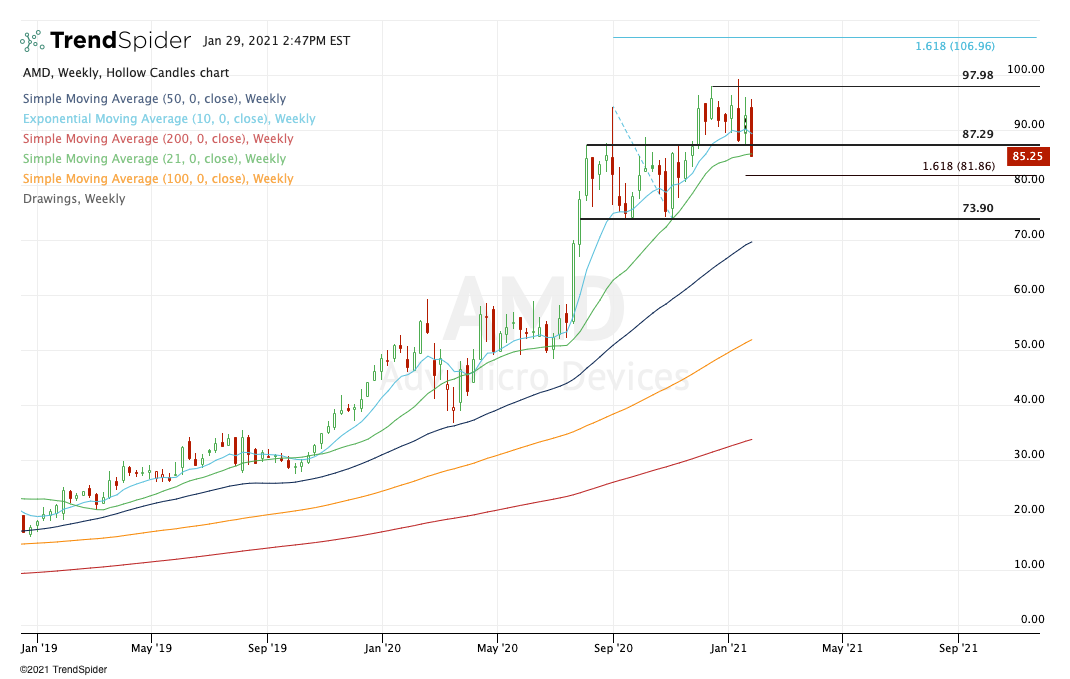
Task: Click the red 85.25 current price tag
Action: [x=1028, y=156]
